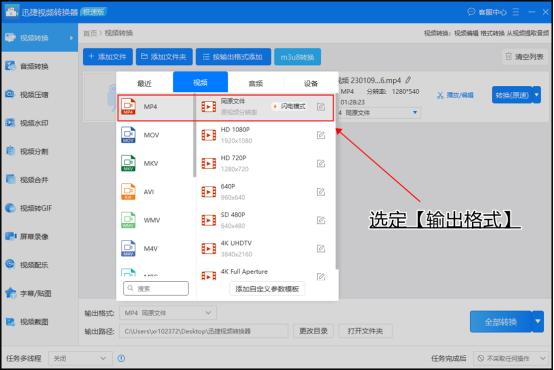Open the 视频分割 sidebar section

pyautogui.click(x=34, y=151)
